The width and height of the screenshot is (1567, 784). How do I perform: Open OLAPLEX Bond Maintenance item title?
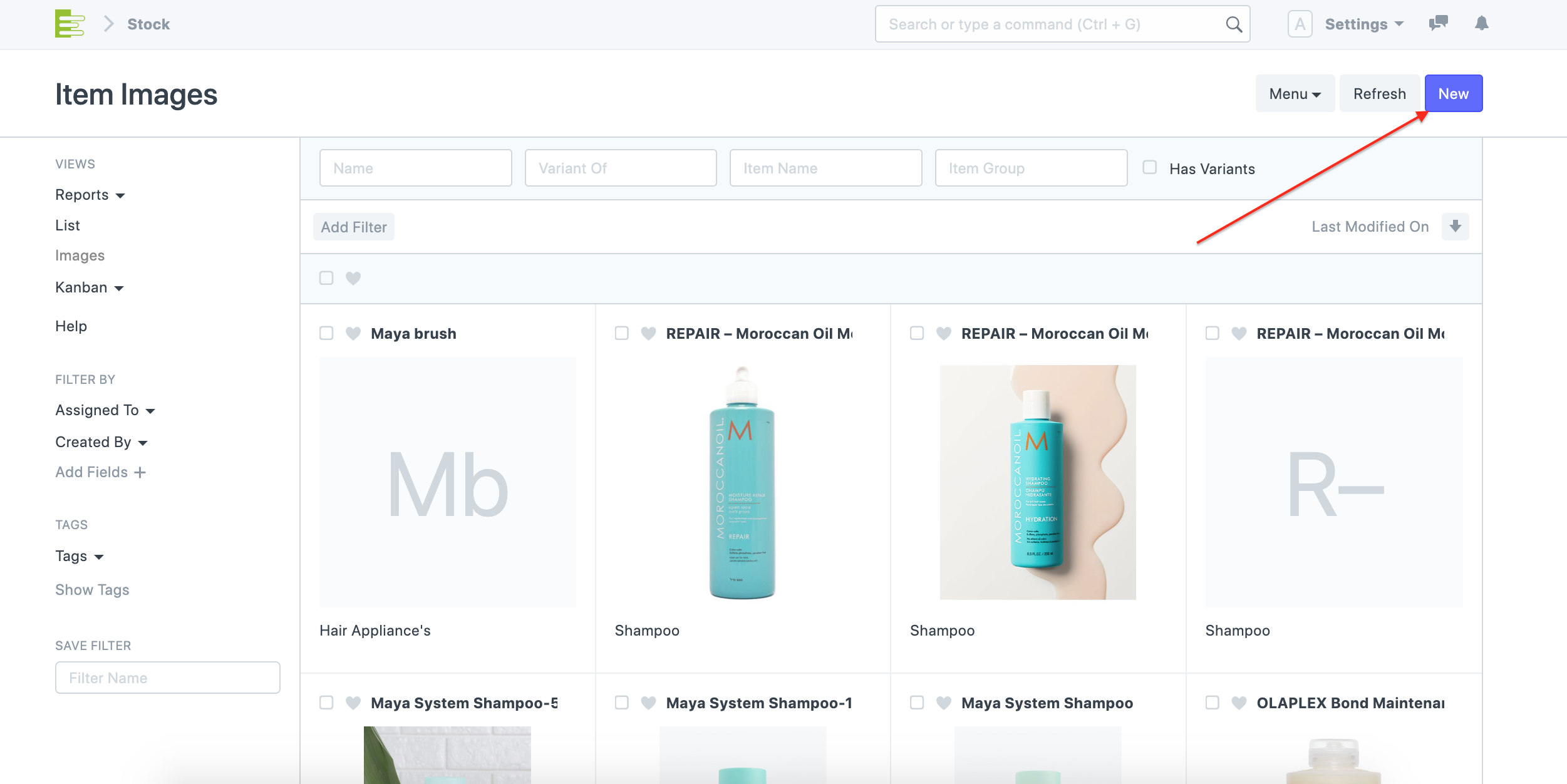coord(1350,703)
